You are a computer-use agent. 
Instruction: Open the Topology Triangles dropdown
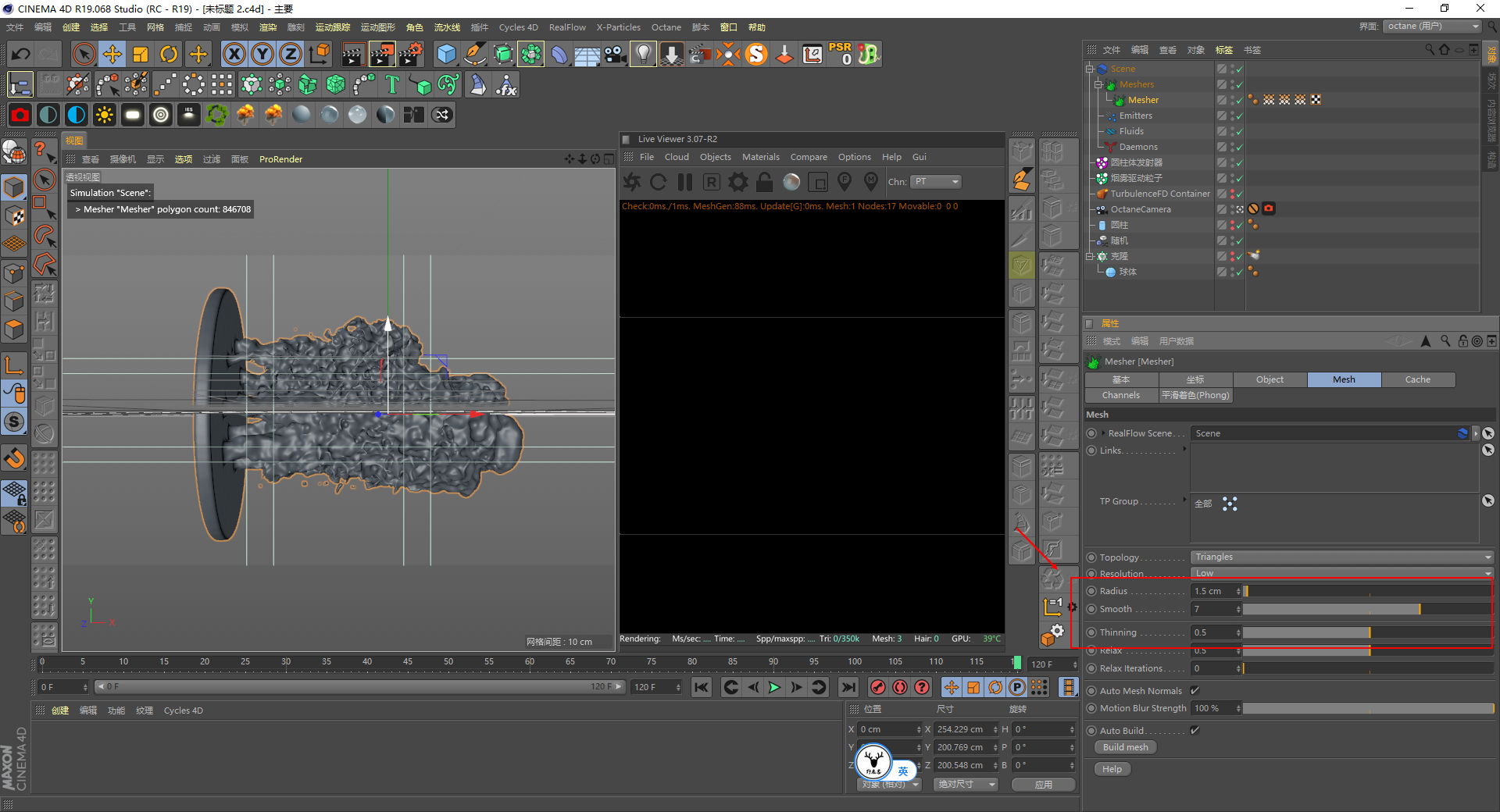click(x=1341, y=557)
